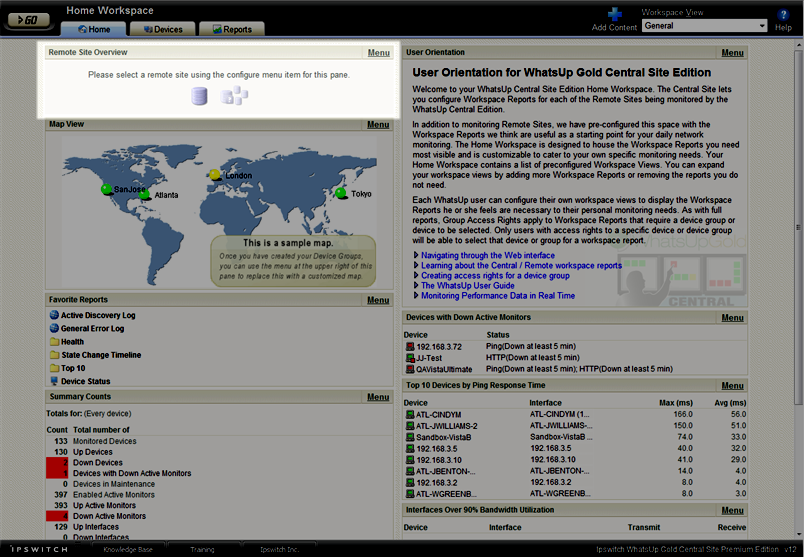Select the London yellow map marker

[x=215, y=175]
